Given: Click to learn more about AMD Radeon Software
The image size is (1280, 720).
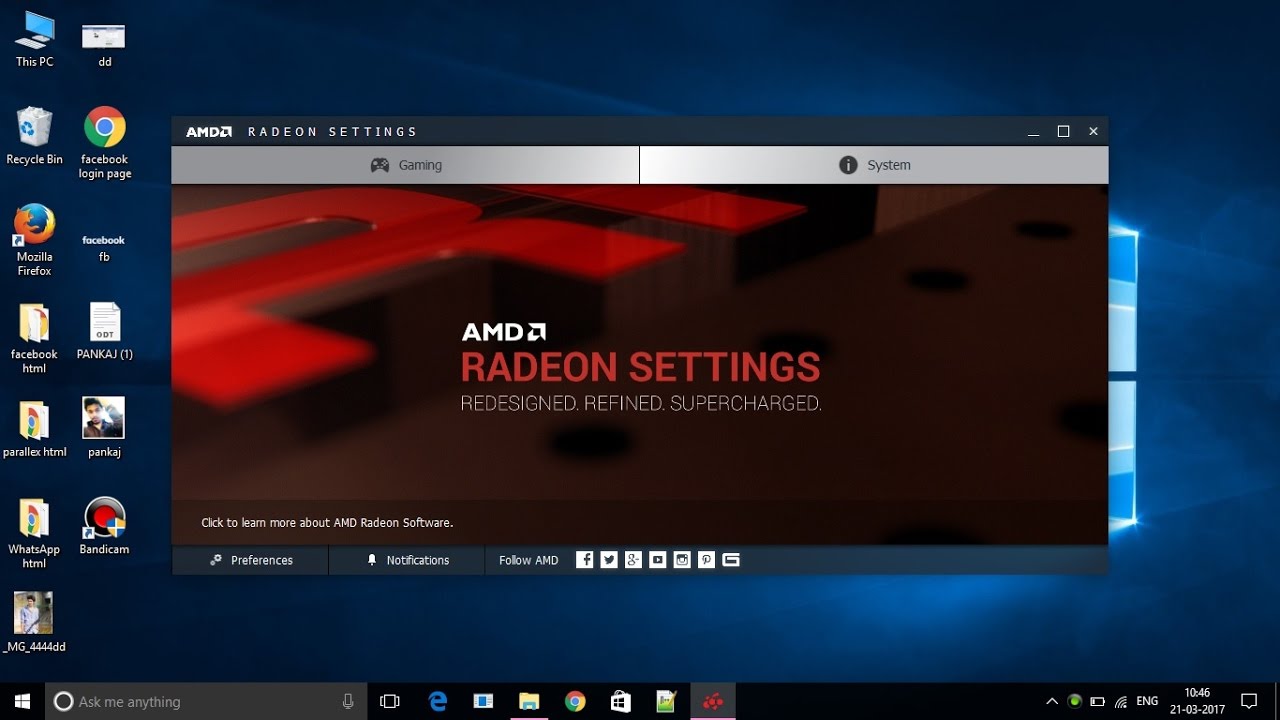Looking at the screenshot, I should click(327, 522).
